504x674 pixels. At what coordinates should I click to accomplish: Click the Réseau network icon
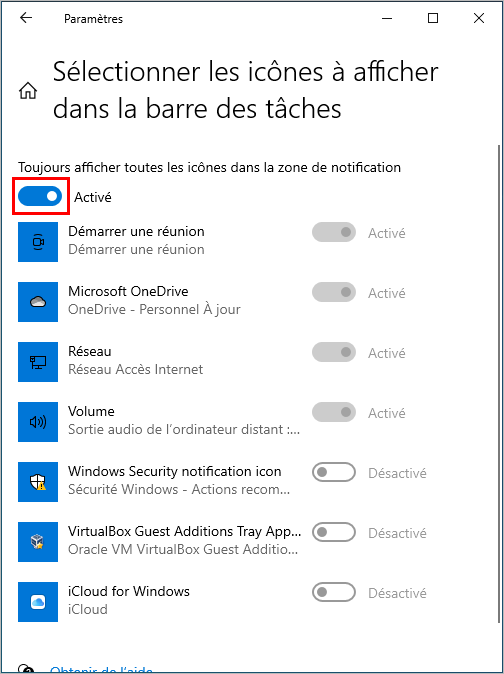pyautogui.click(x=38, y=362)
